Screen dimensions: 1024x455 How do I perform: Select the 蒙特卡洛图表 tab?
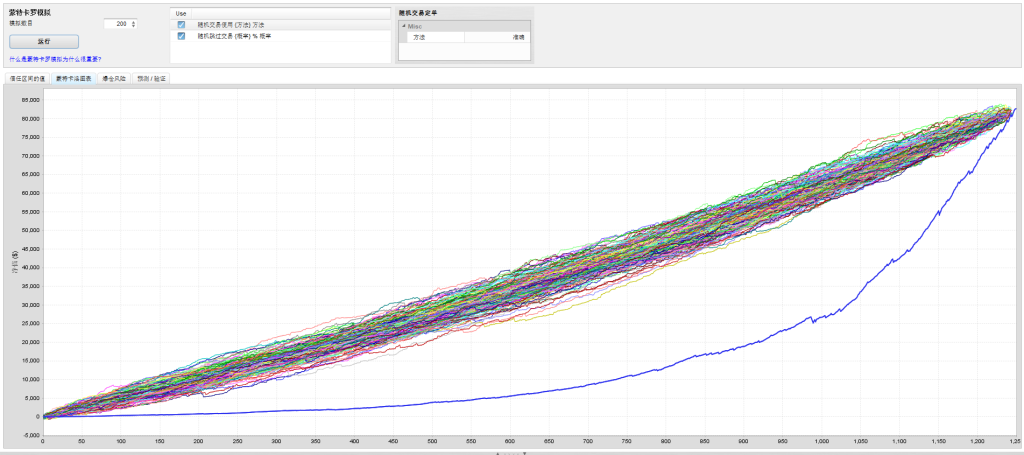click(x=73, y=77)
